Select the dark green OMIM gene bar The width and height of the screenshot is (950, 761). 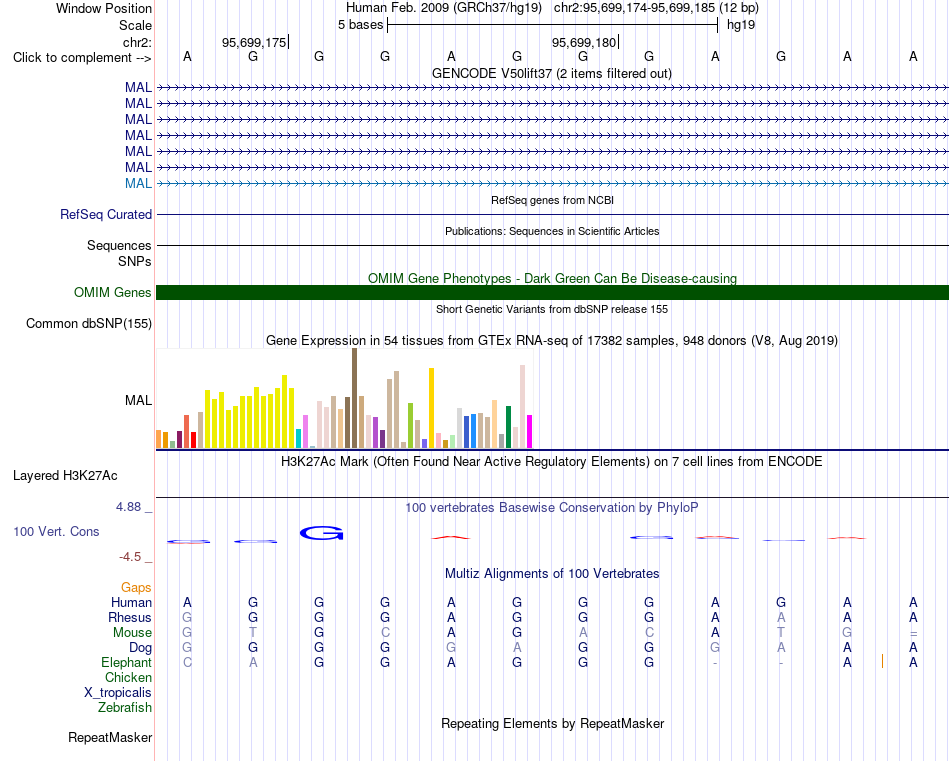552,293
